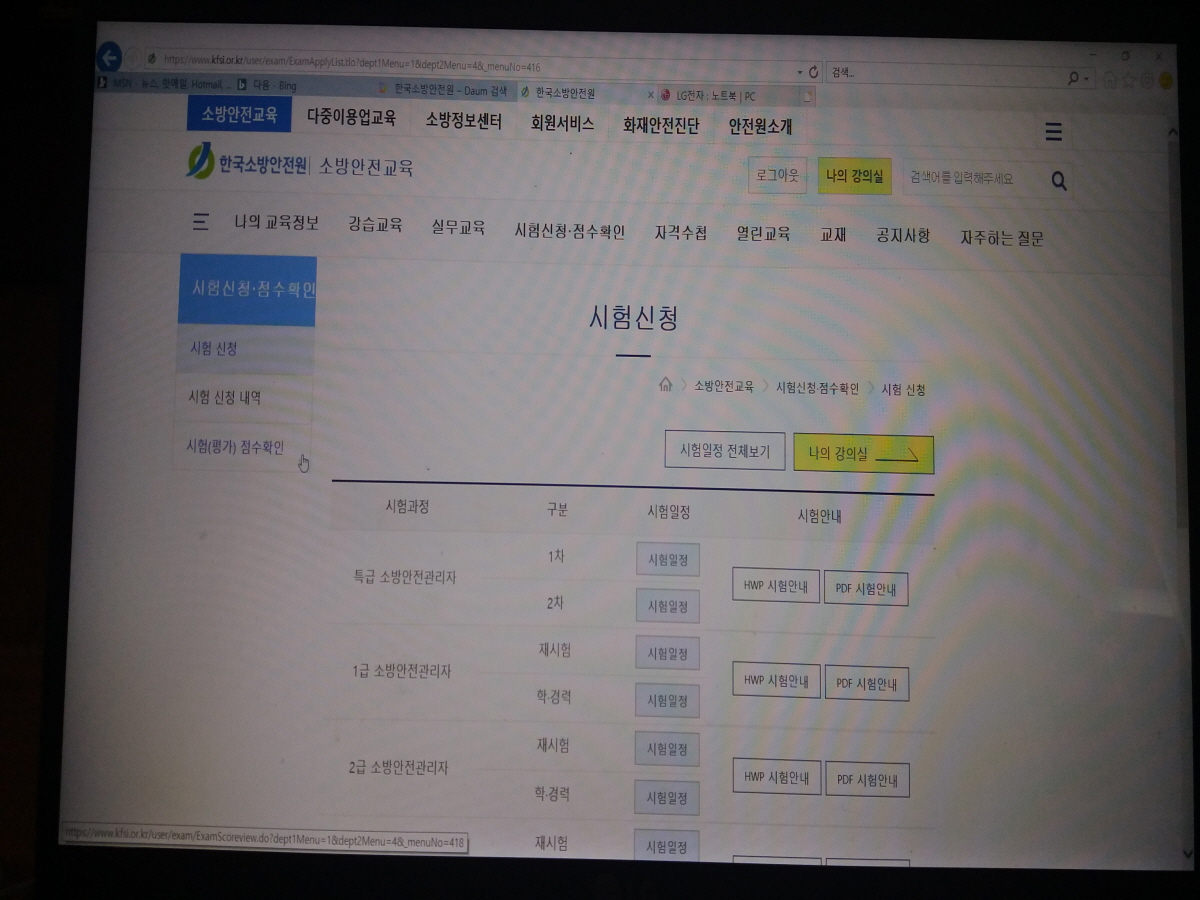Viewport: 1200px width, 900px height.
Task: Open the three-line menu beside 나의 교육정보
Action: [x=201, y=222]
